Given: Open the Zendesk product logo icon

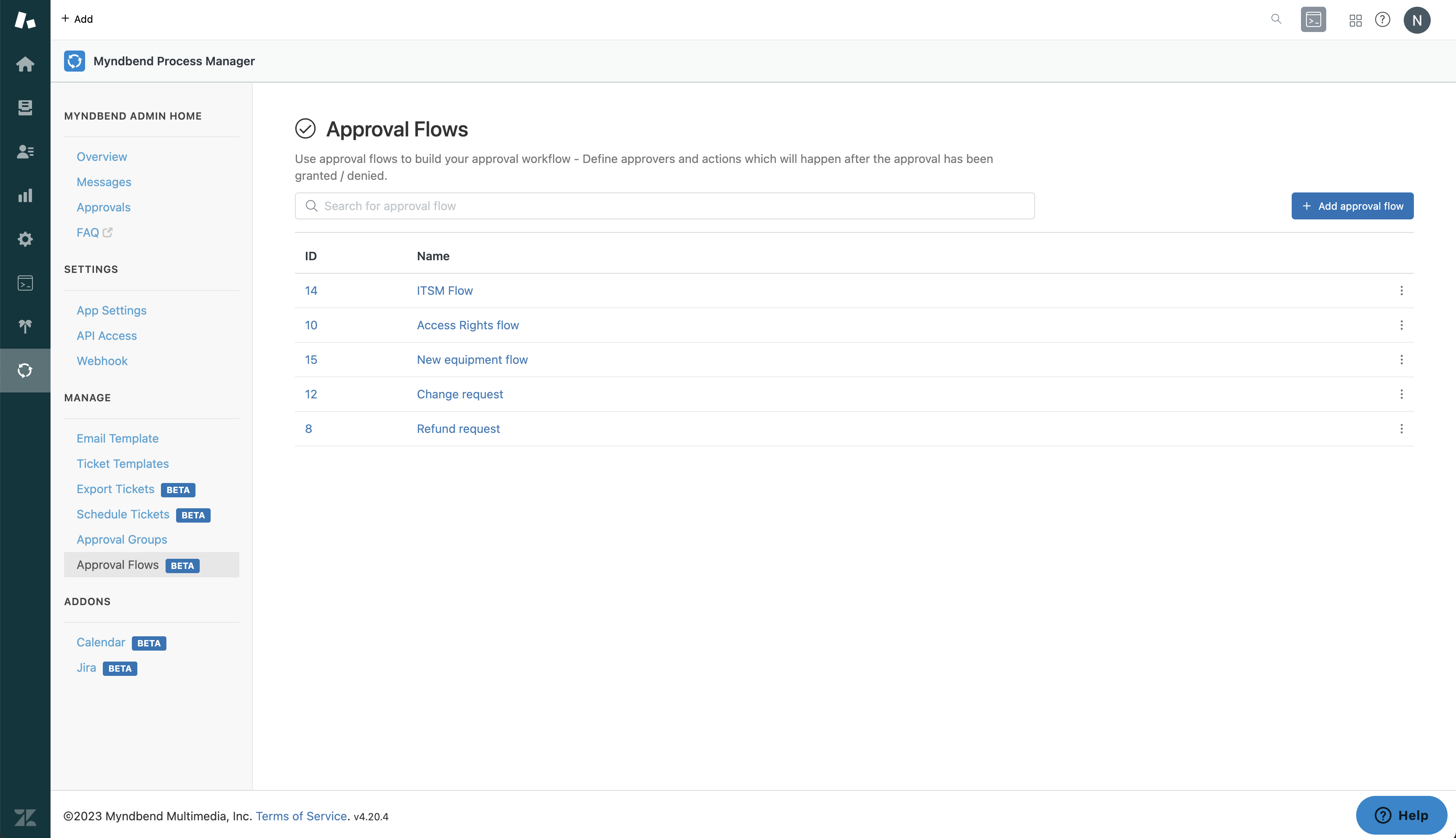Looking at the screenshot, I should [25, 20].
